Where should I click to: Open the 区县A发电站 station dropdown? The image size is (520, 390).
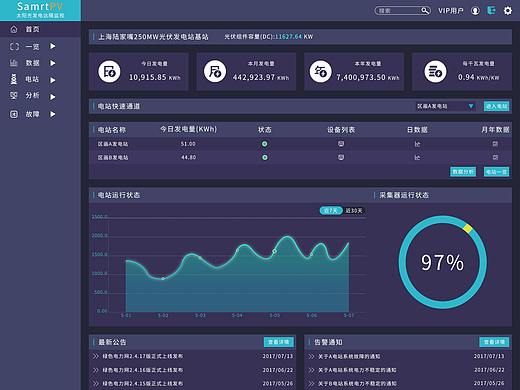pos(445,106)
